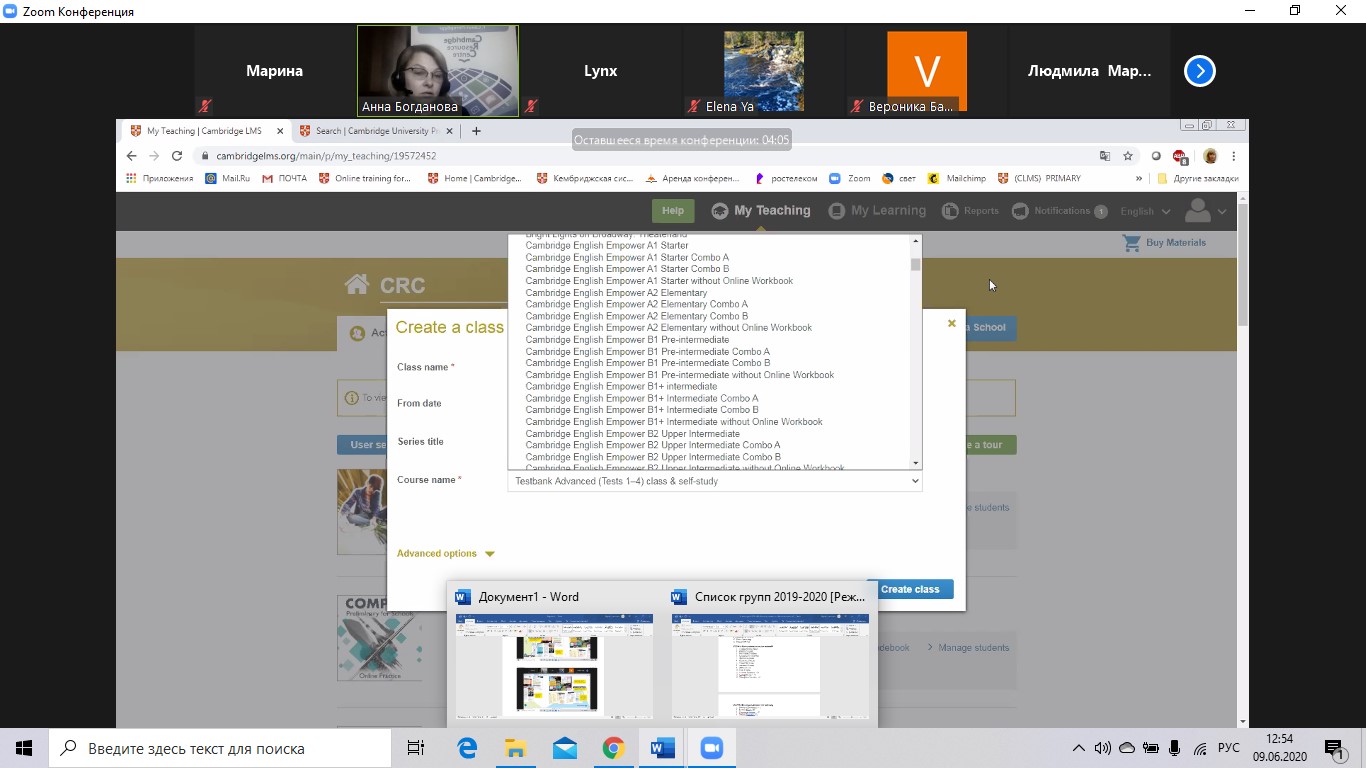Open File Explorer from taskbar
This screenshot has width=1366, height=768.
[x=515, y=748]
